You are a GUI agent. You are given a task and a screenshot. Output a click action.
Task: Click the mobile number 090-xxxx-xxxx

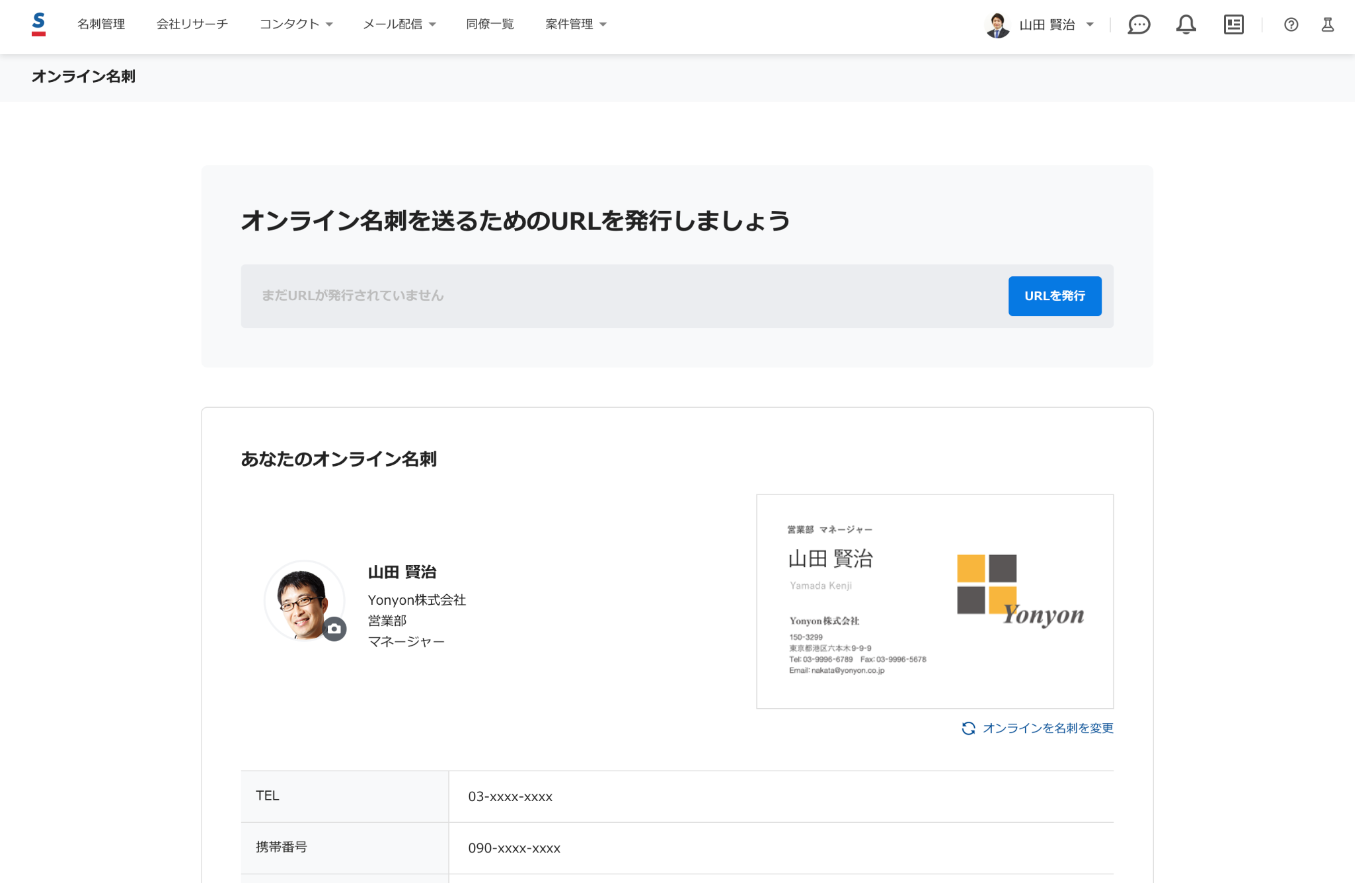pyautogui.click(x=514, y=848)
